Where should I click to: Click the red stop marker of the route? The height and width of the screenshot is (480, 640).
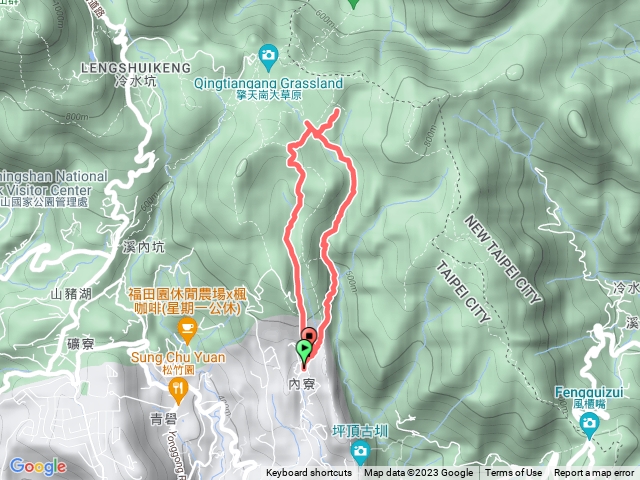(310, 336)
